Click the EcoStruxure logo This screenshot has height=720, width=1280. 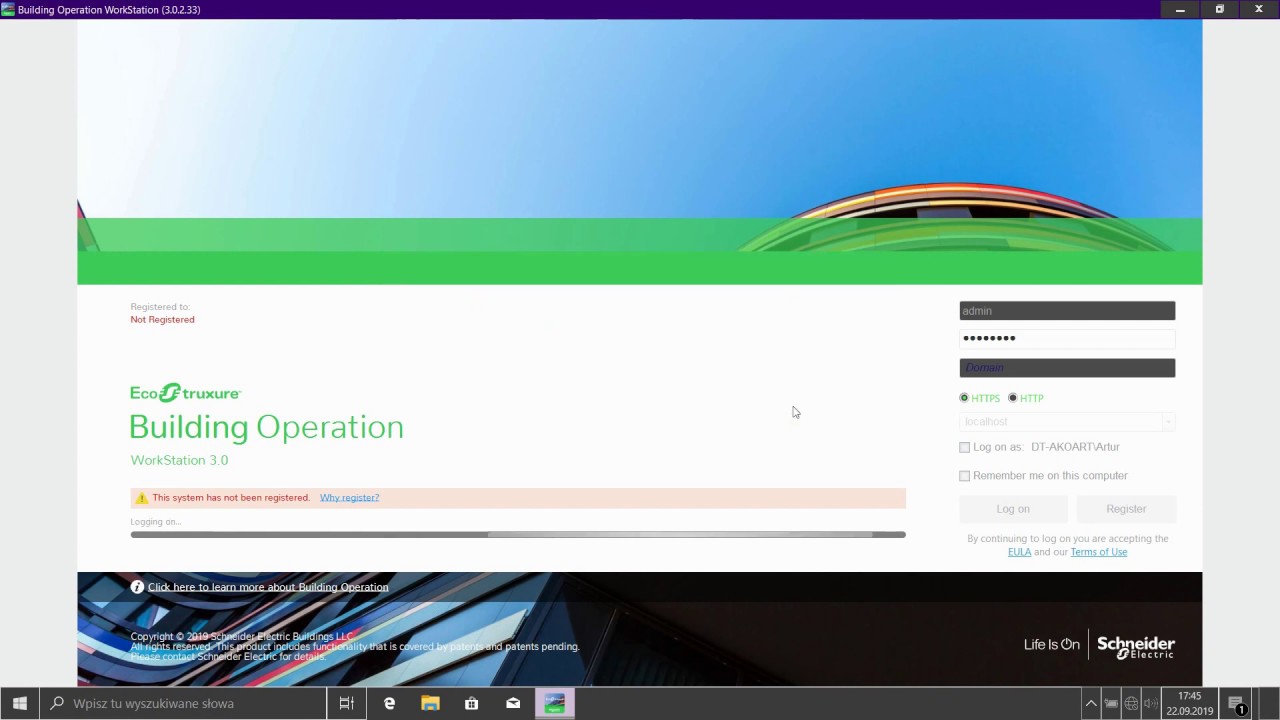(x=186, y=393)
